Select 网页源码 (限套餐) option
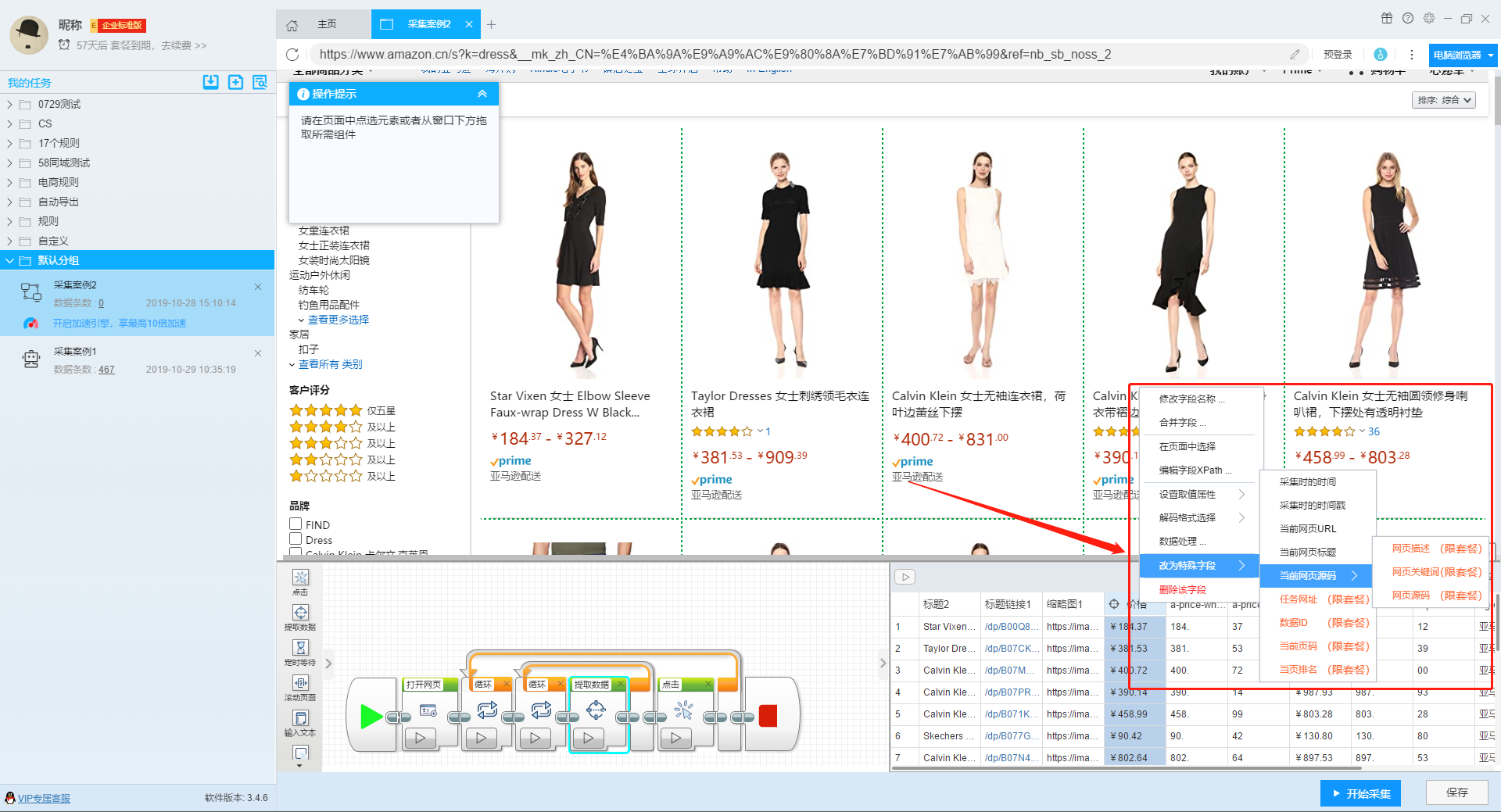Screen dimensions: 1501x812 1436,596
